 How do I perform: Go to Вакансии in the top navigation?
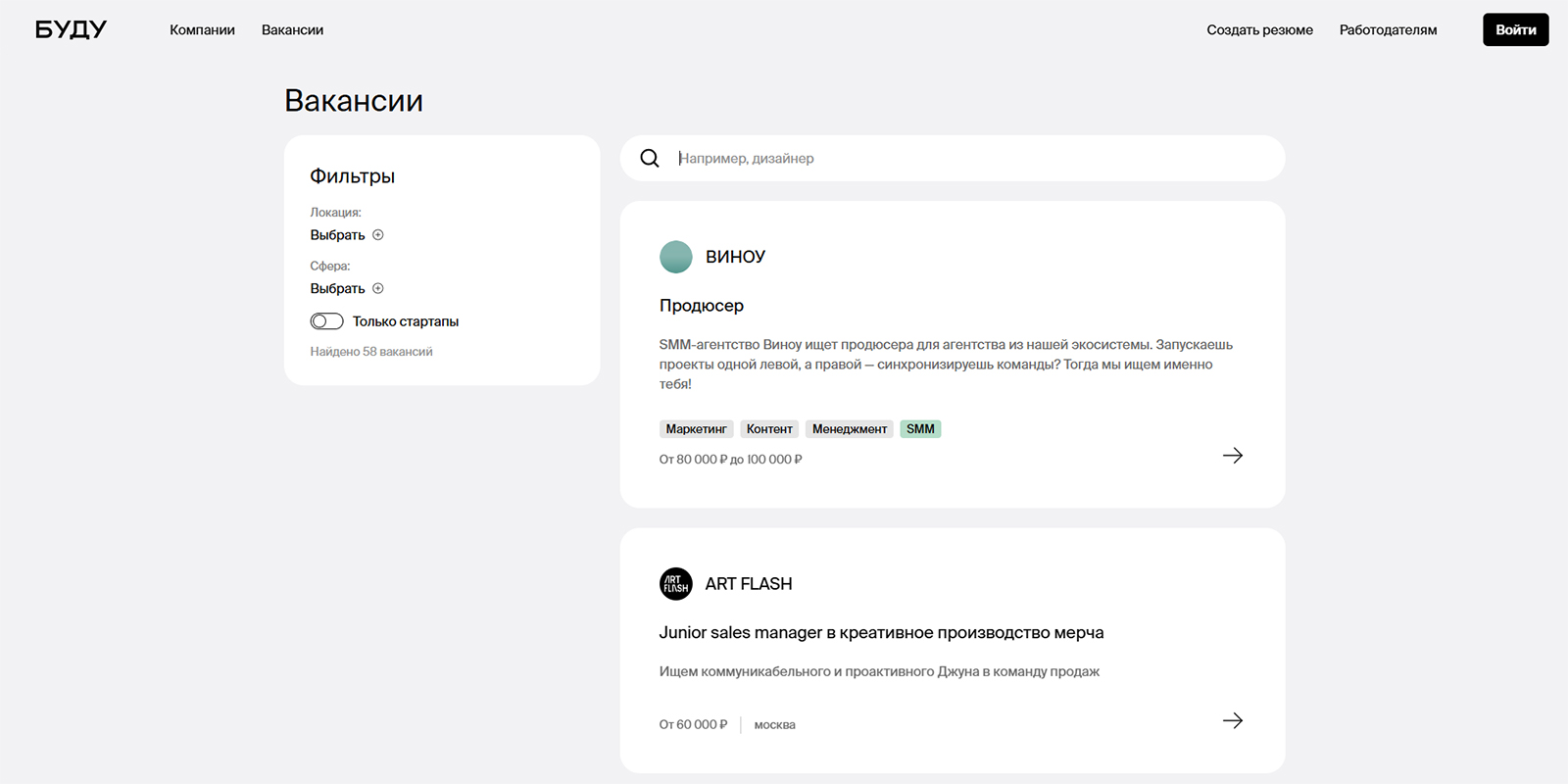pyautogui.click(x=292, y=30)
